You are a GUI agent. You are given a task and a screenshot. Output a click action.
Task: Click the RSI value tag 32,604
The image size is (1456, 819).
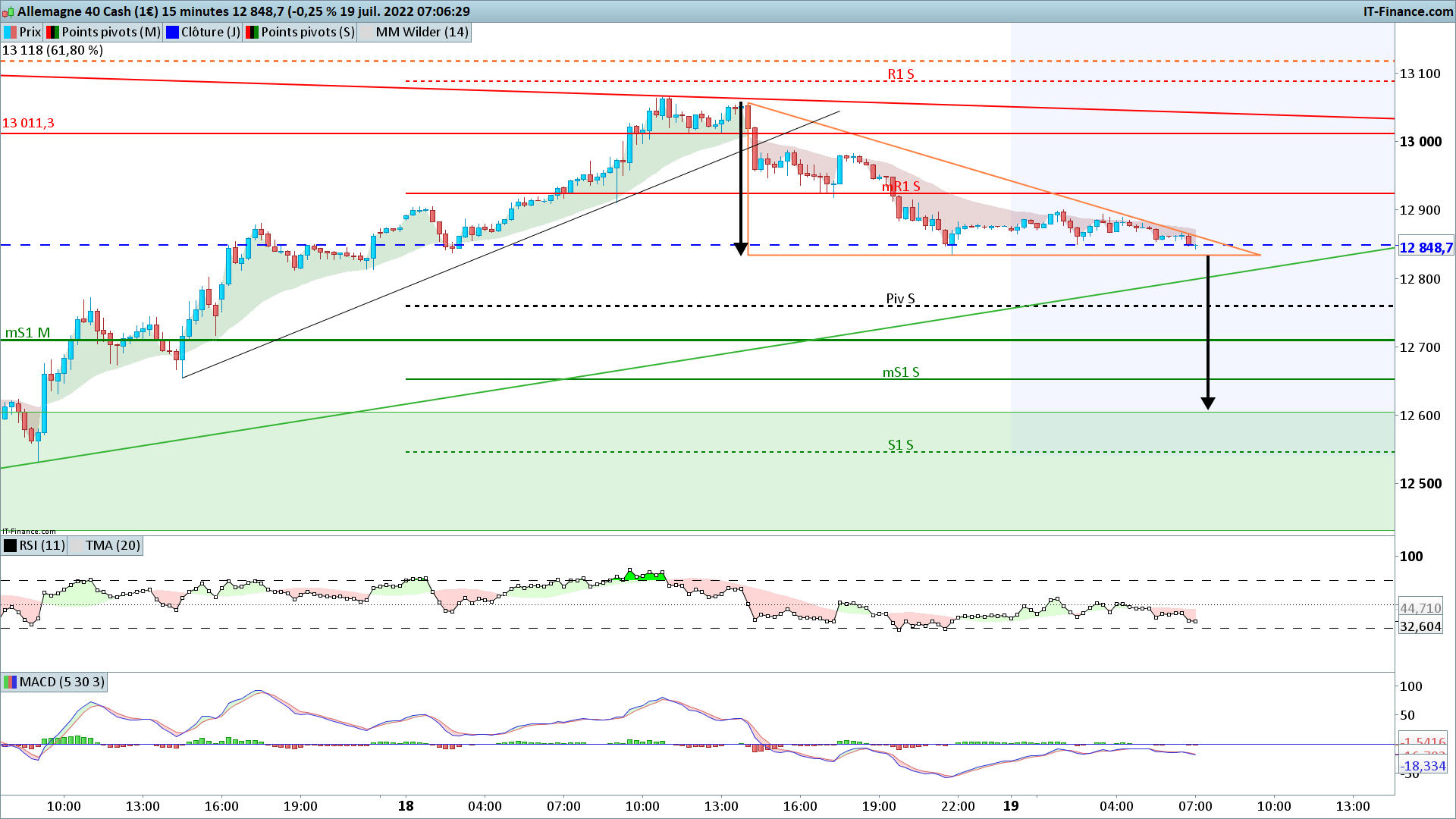tap(1420, 626)
